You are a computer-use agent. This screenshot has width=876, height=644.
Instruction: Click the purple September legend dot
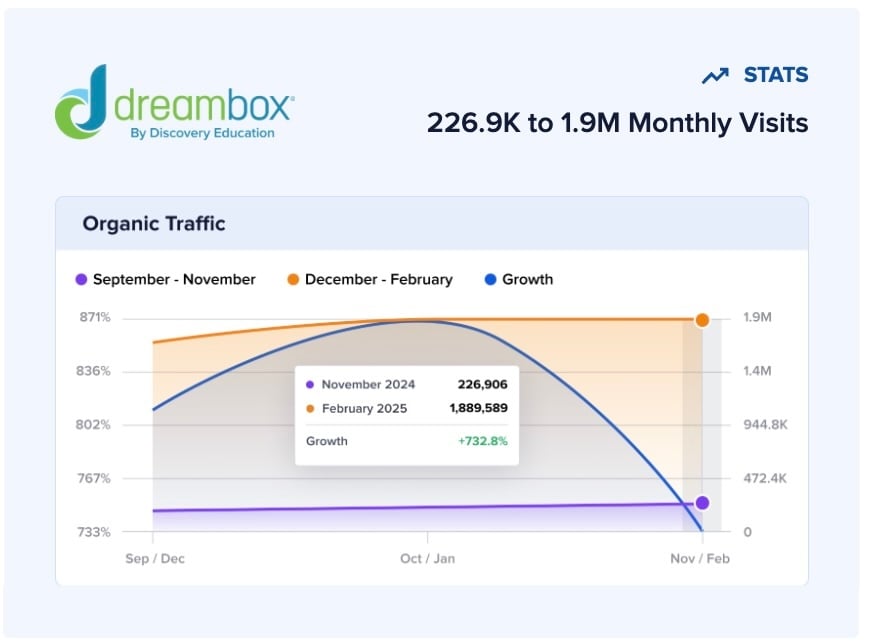coord(80,280)
